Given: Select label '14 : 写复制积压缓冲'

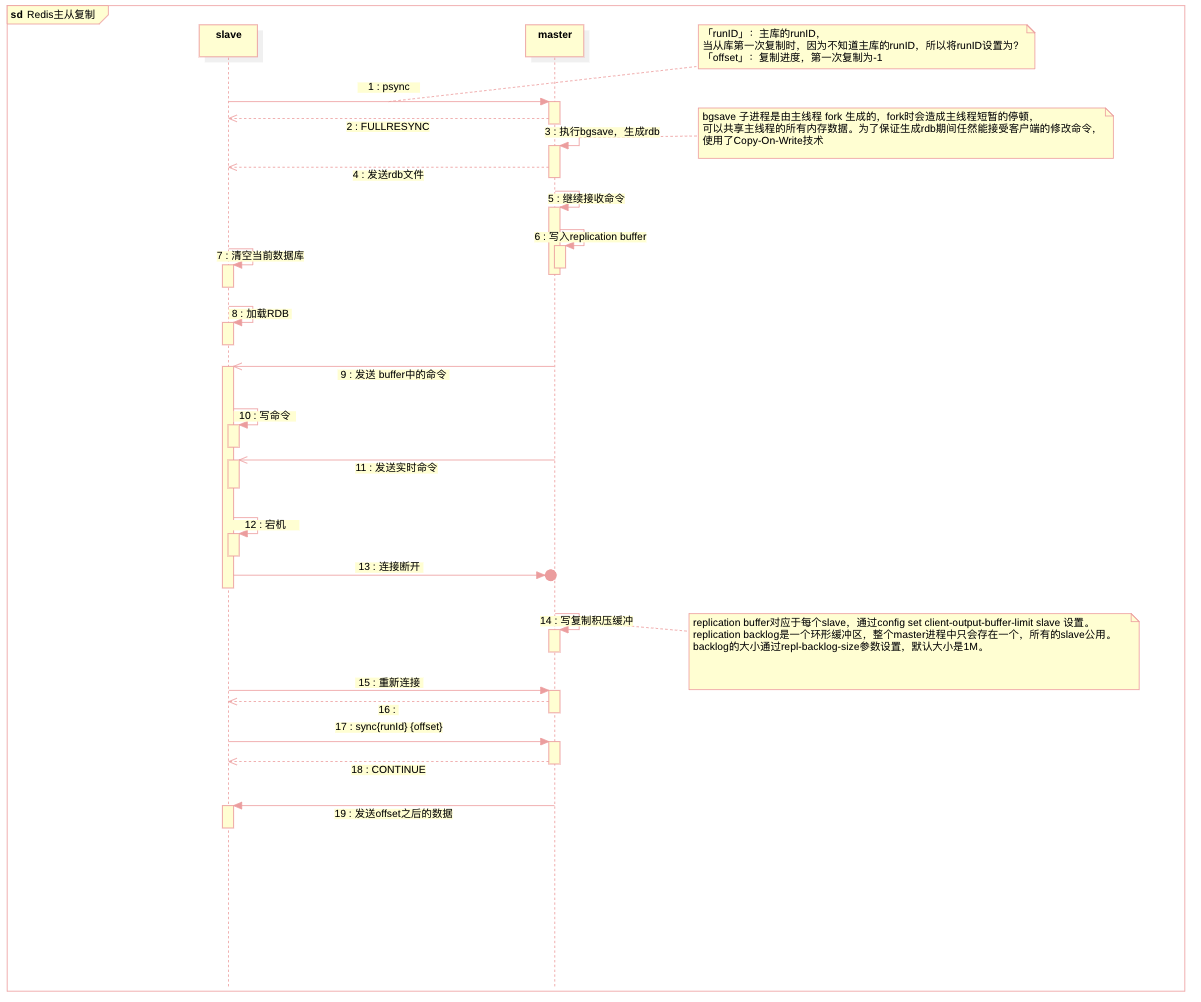Looking at the screenshot, I should click(586, 621).
